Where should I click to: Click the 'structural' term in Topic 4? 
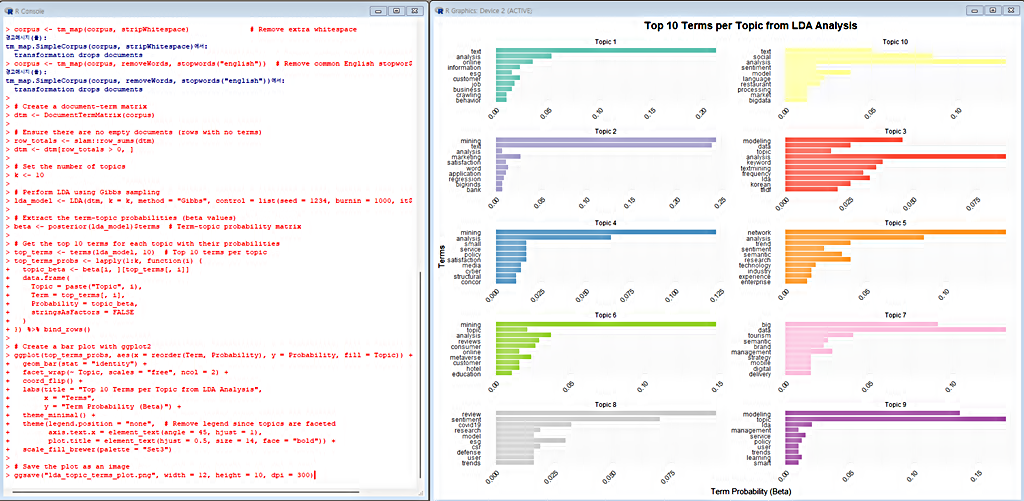[468, 276]
